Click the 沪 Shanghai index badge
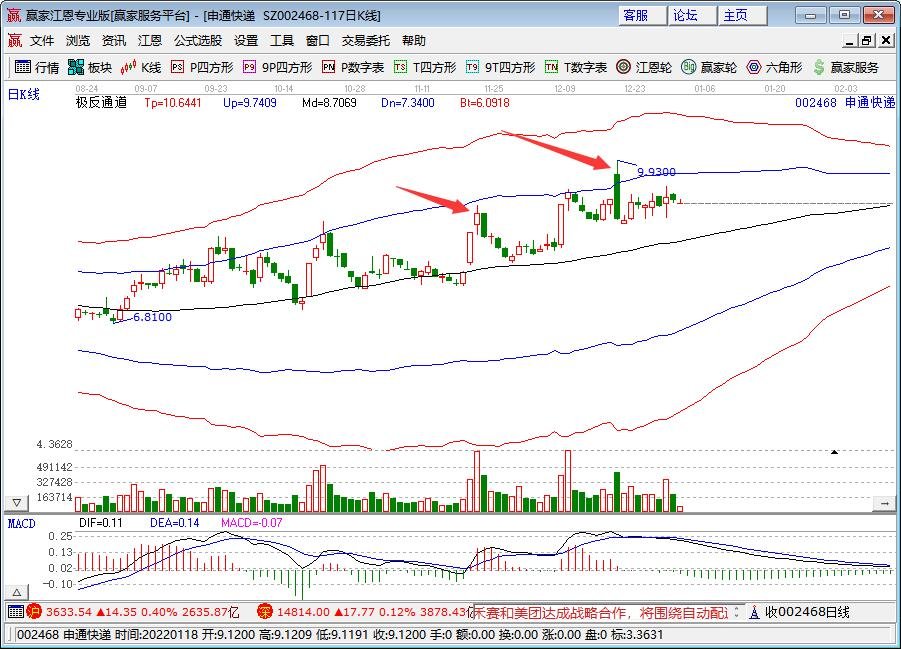Screen dimensions: 901x649 pyautogui.click(x=34, y=612)
